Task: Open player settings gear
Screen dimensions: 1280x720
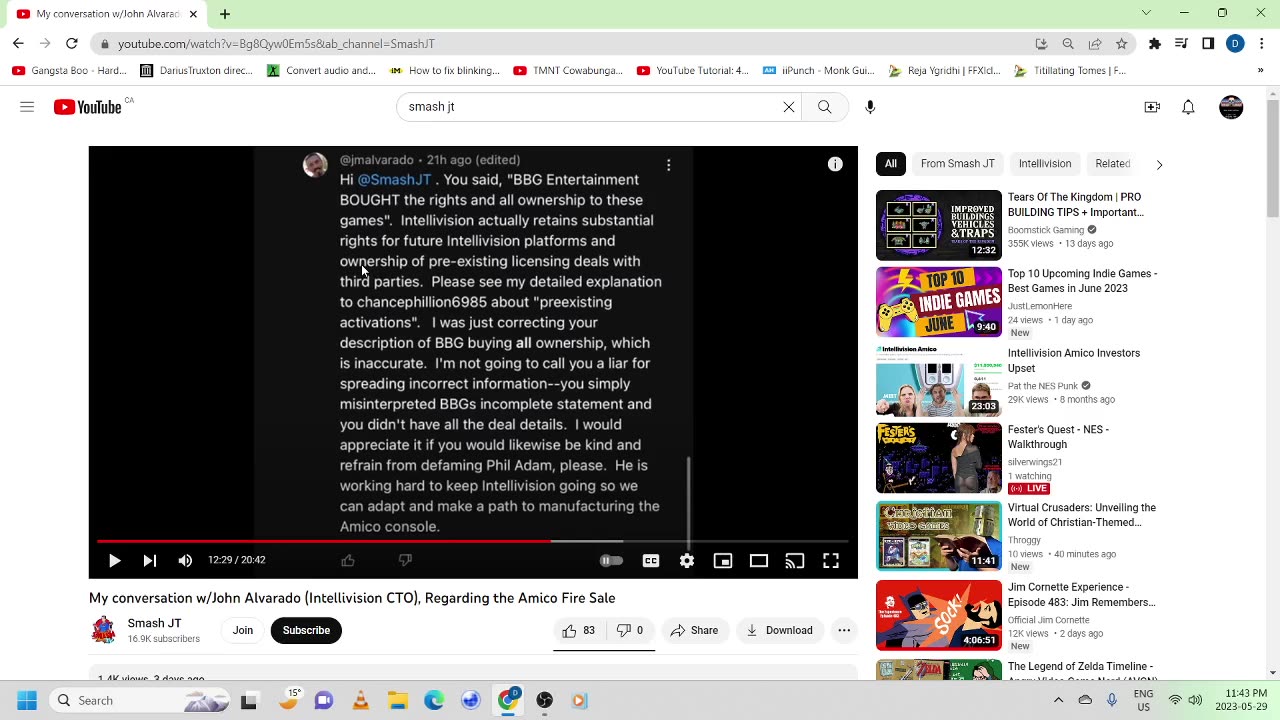Action: [687, 561]
